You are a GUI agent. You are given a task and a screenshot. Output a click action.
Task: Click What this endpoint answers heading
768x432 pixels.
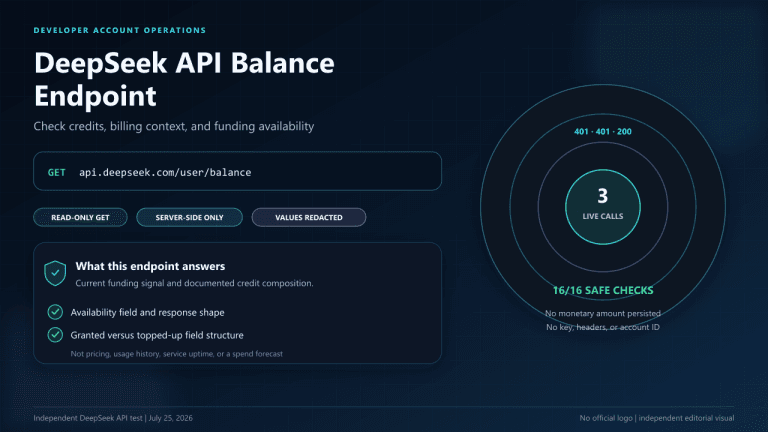150,266
